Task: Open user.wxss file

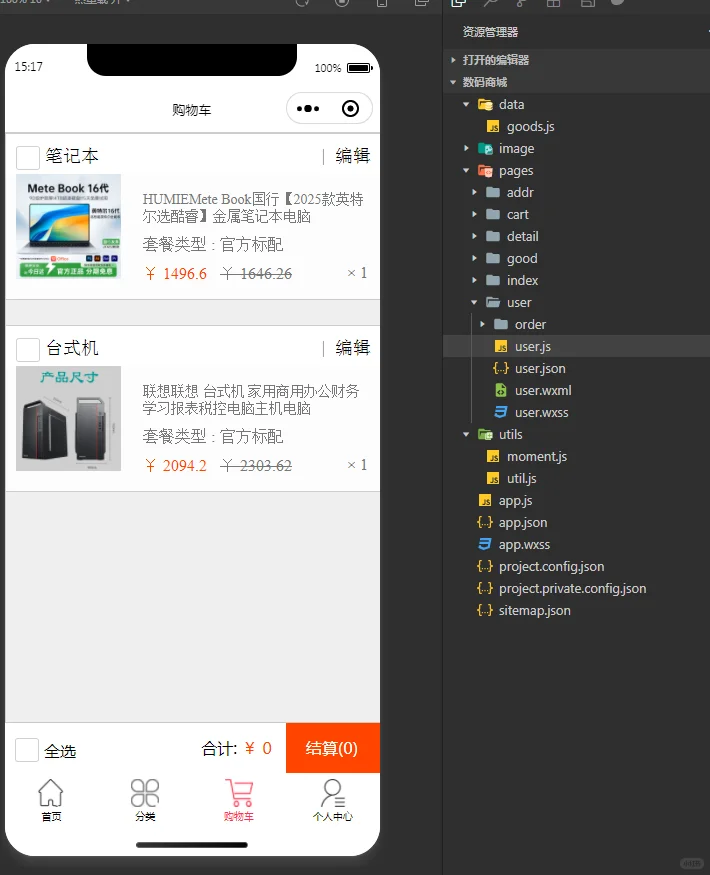Action: click(x=541, y=412)
